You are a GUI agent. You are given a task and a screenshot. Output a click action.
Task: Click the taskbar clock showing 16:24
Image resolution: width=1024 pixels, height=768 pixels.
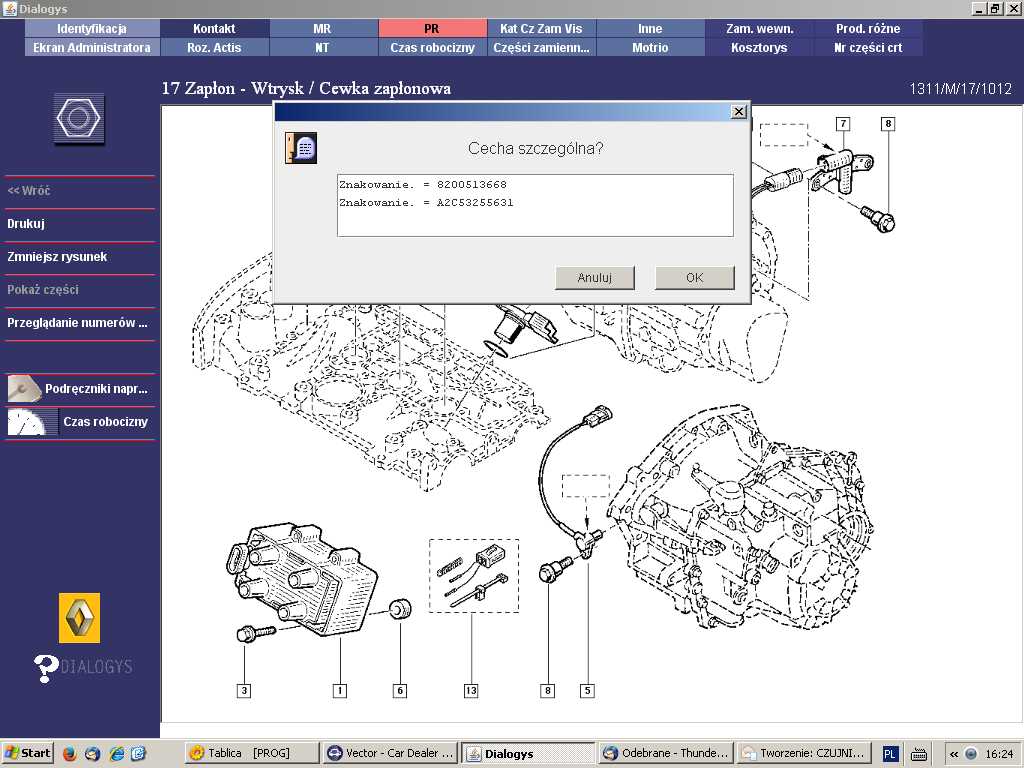tap(999, 754)
